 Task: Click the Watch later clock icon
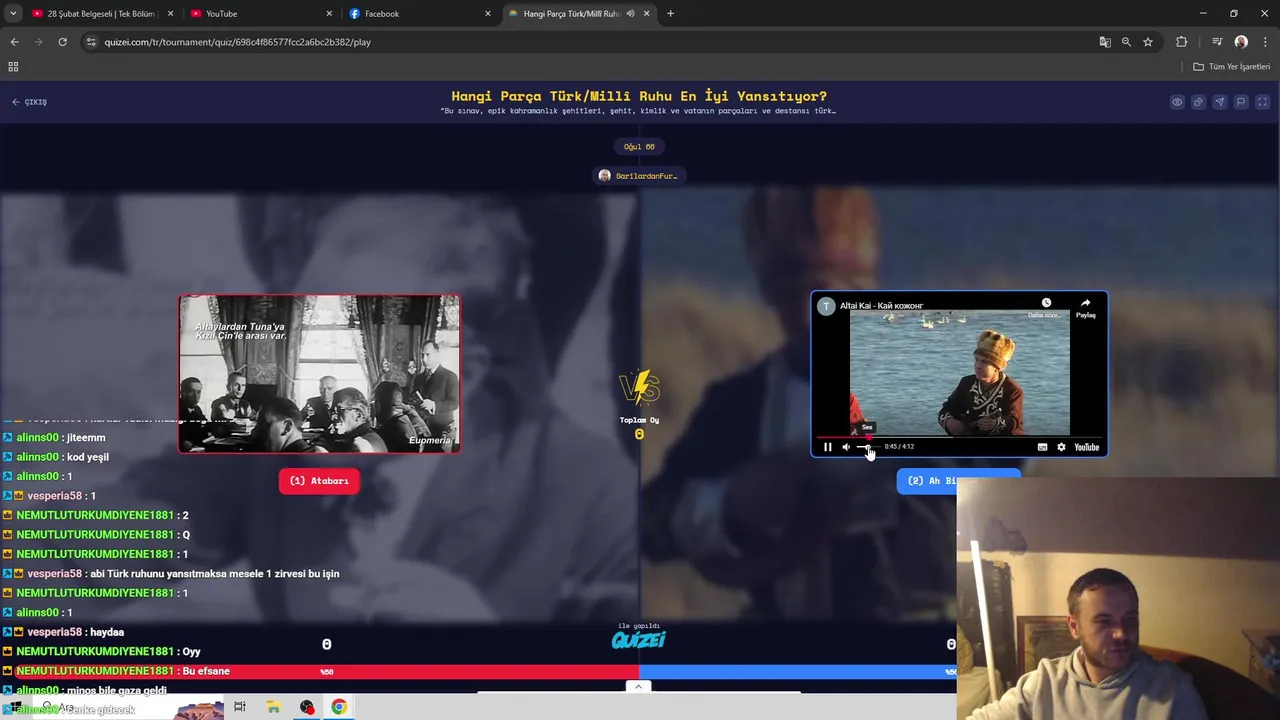1046,303
